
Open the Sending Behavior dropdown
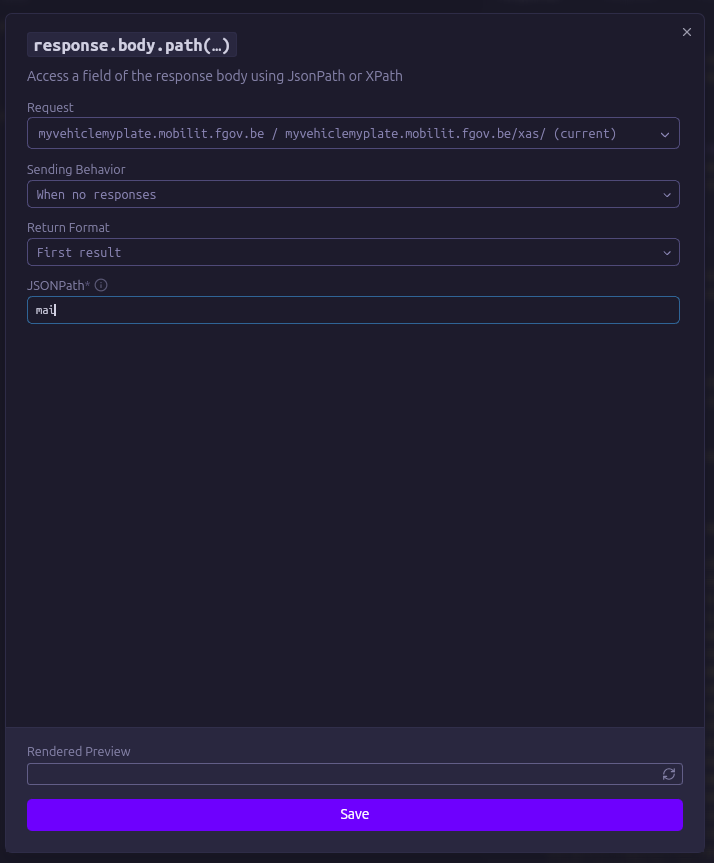click(340, 194)
